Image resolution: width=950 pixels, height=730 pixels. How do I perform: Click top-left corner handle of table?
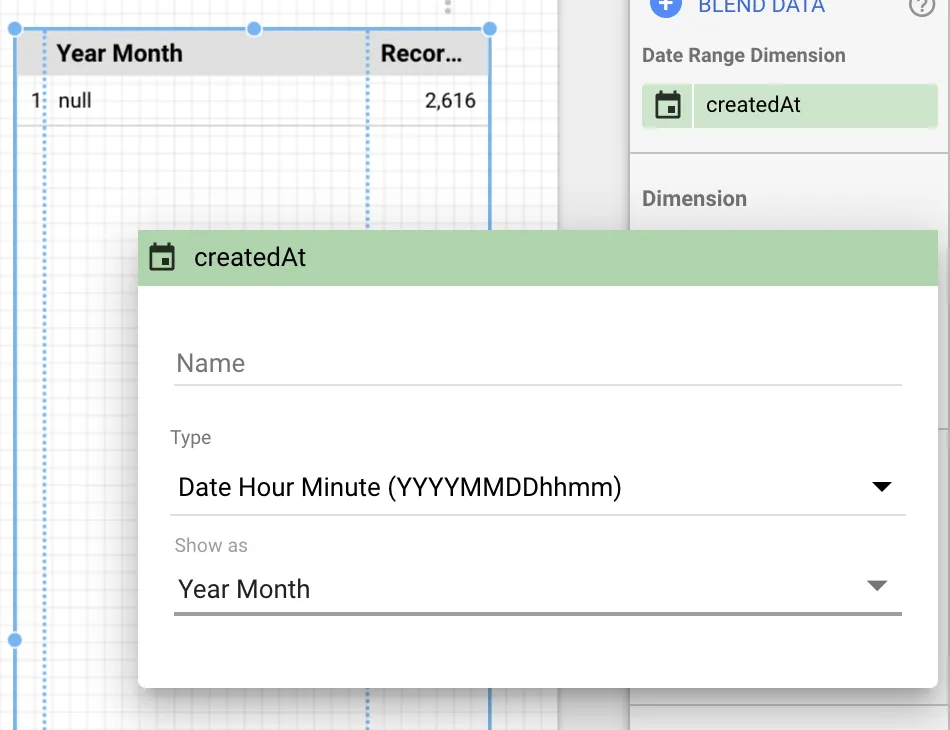tap(15, 28)
